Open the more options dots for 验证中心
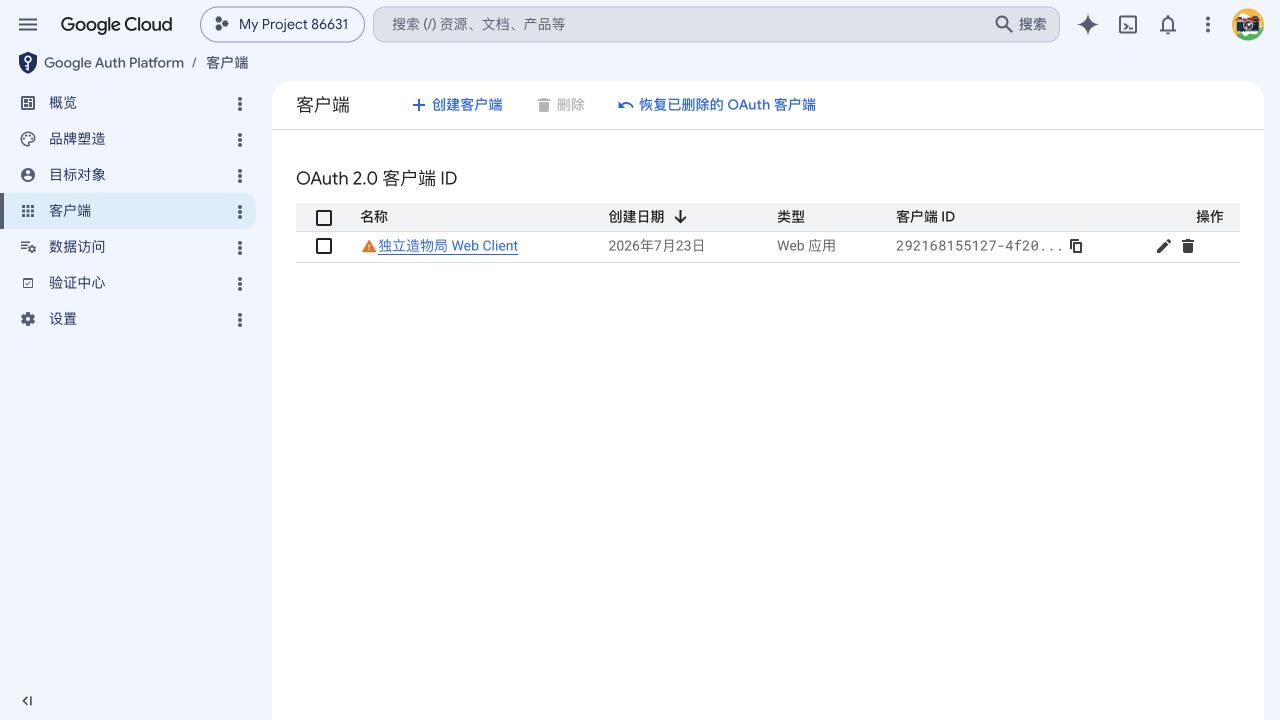The image size is (1280, 720). [x=240, y=284]
